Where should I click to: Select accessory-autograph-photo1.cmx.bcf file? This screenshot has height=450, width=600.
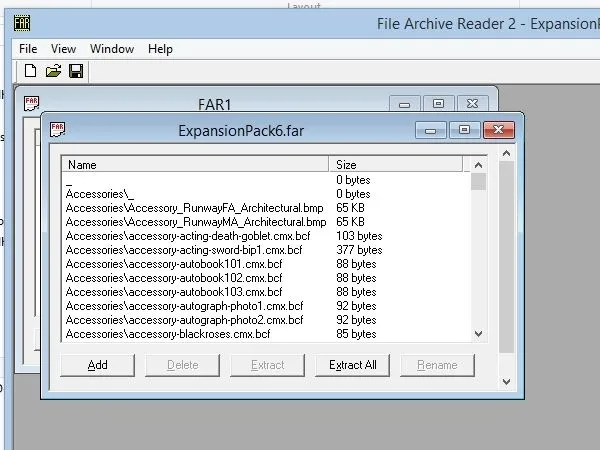pyautogui.click(x=184, y=306)
